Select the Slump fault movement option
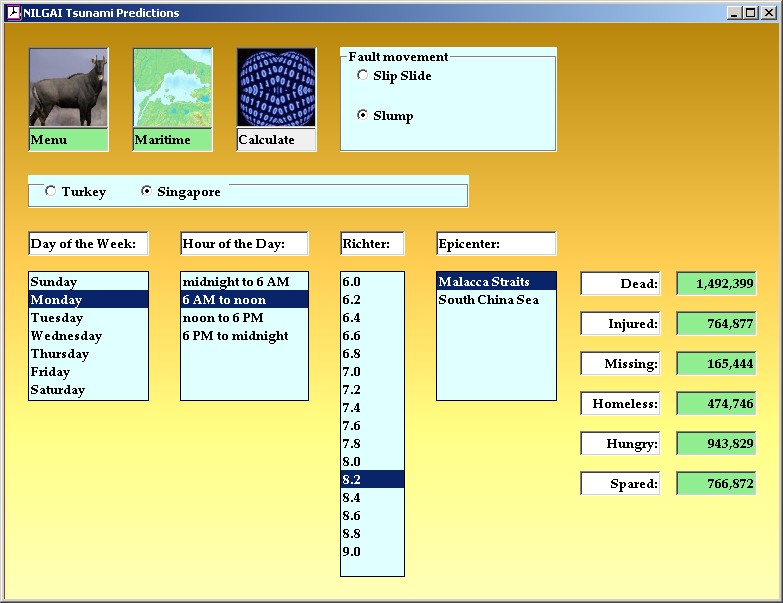The height and width of the screenshot is (603, 783). click(x=362, y=116)
